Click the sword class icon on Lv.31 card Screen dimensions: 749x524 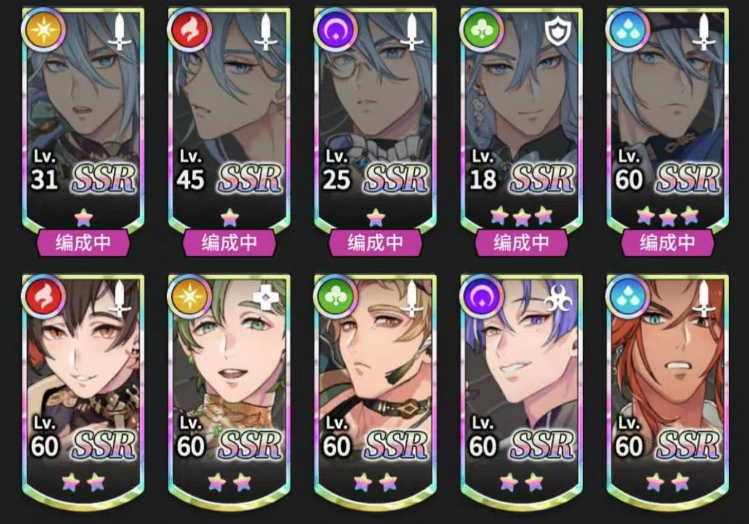coord(119,32)
